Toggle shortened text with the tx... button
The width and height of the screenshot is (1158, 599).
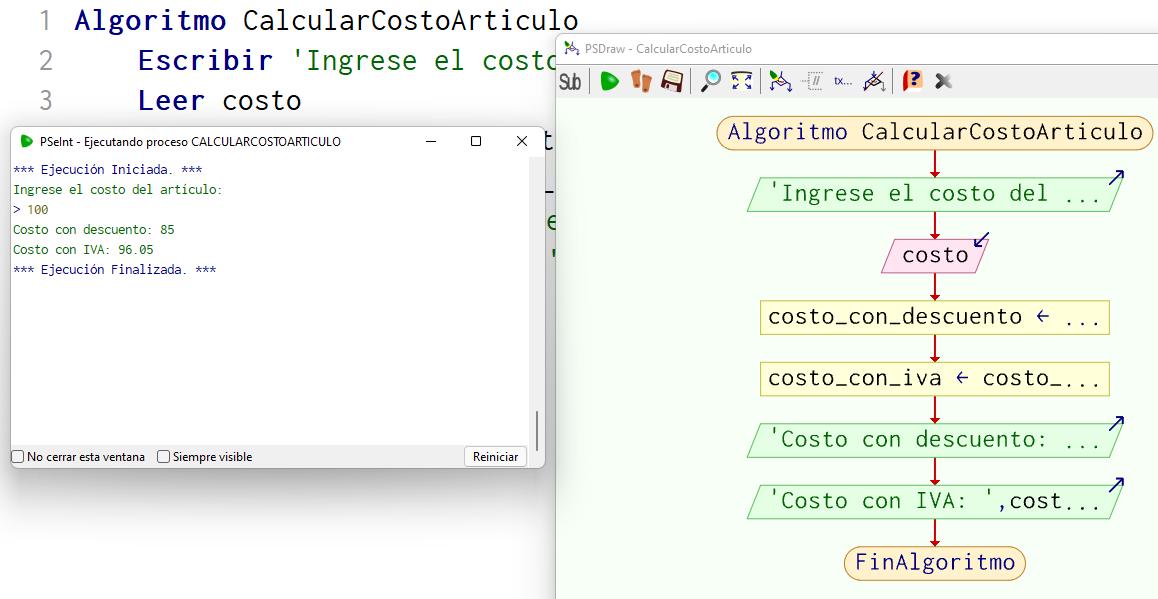click(x=843, y=82)
